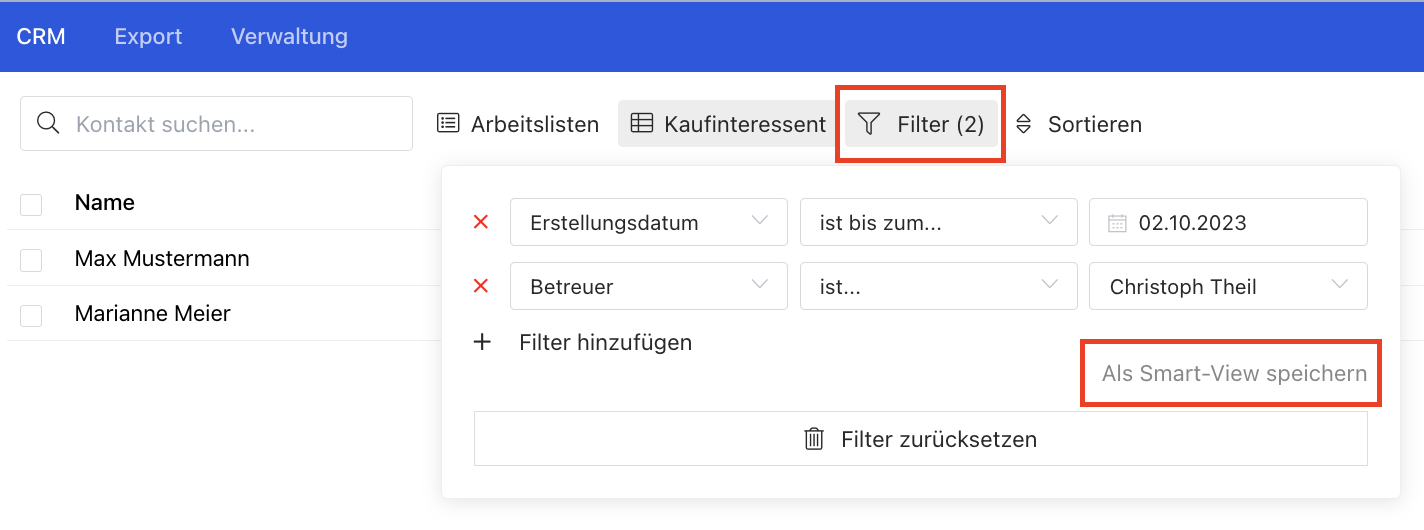1424x530 pixels.
Task: Remove the Erstellungsdatum filter with red X
Action: 480,222
